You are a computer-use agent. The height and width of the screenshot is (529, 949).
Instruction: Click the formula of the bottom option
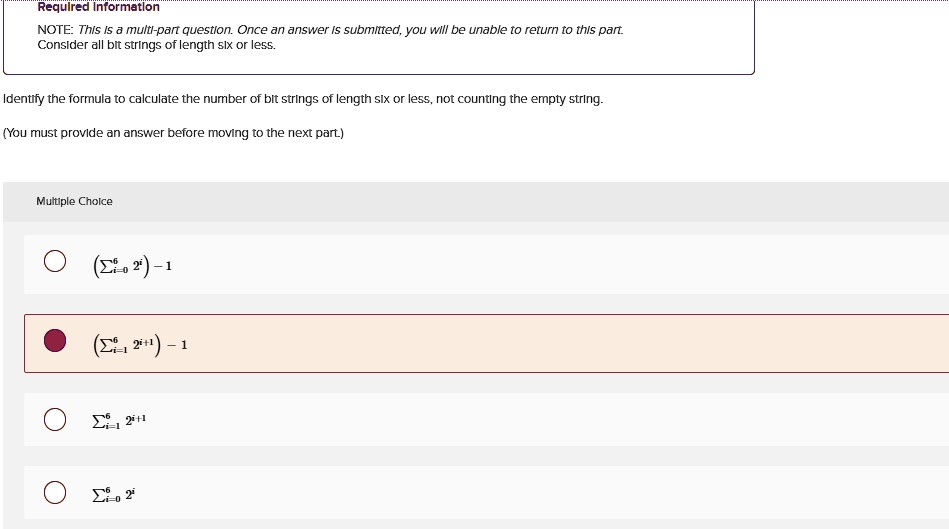click(x=114, y=494)
